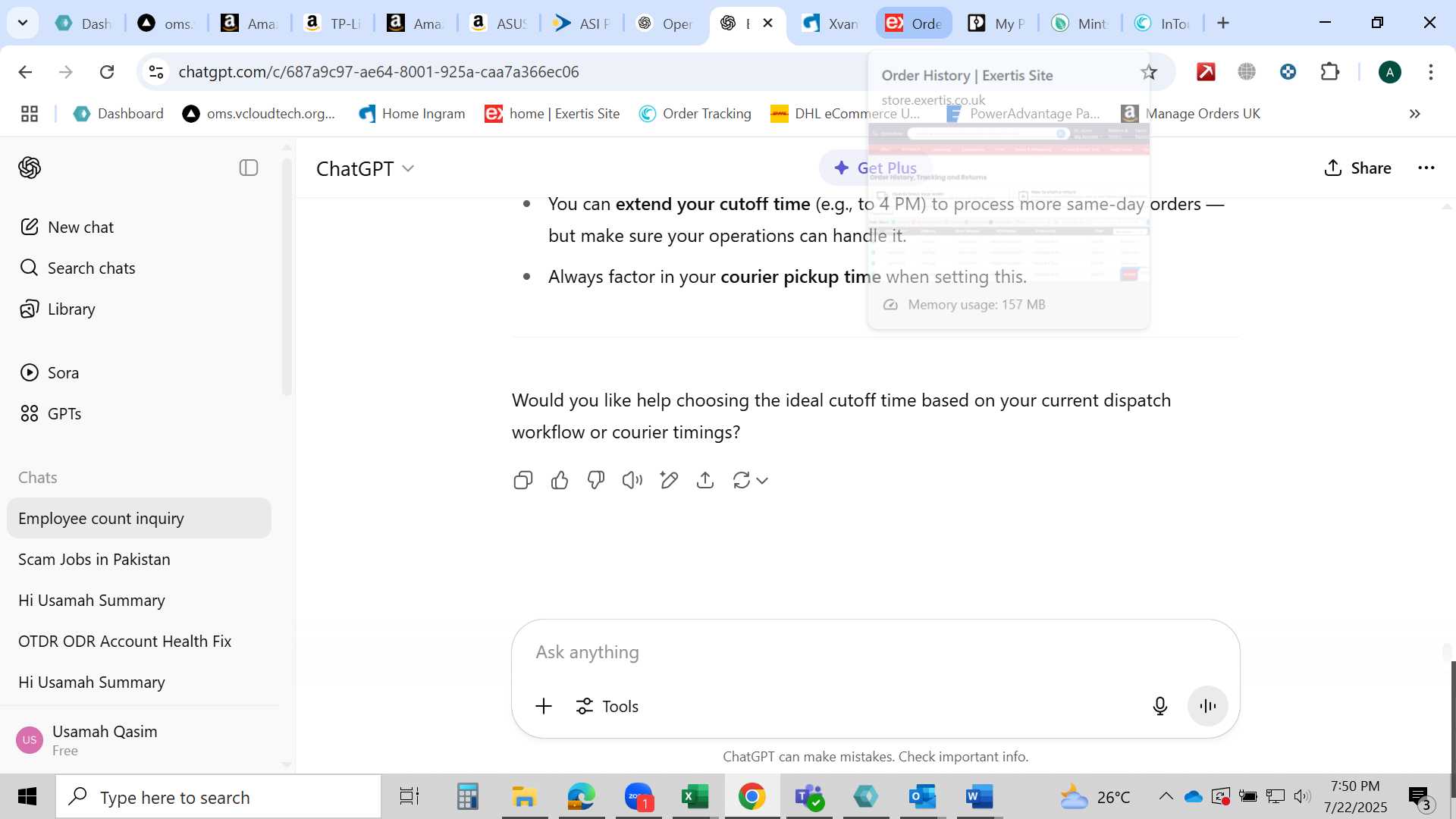
Task: Start voice mode with waveform button
Action: pos(1207,706)
